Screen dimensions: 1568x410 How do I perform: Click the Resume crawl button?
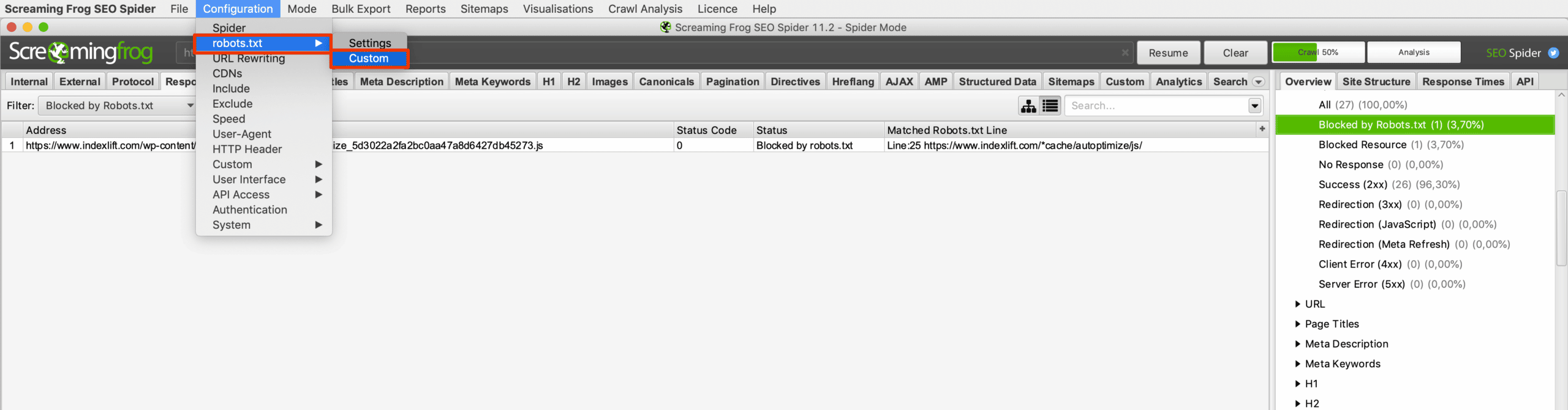[1168, 53]
